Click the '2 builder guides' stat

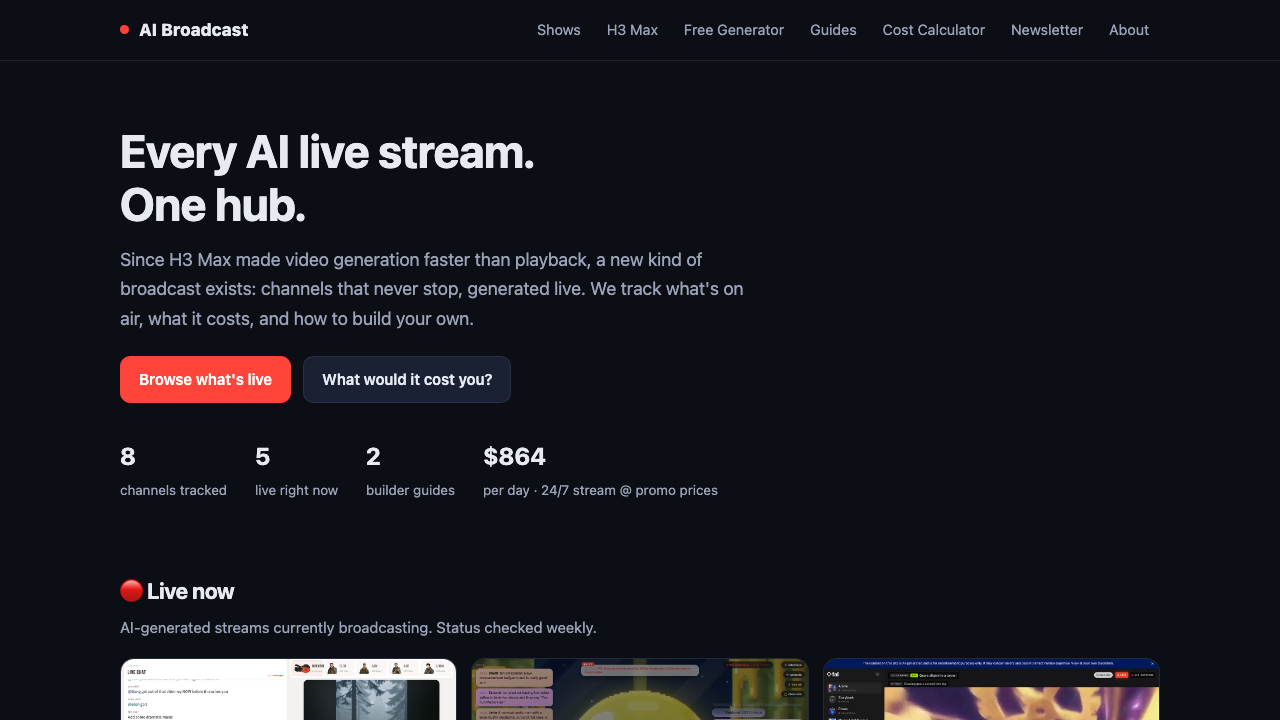point(410,471)
